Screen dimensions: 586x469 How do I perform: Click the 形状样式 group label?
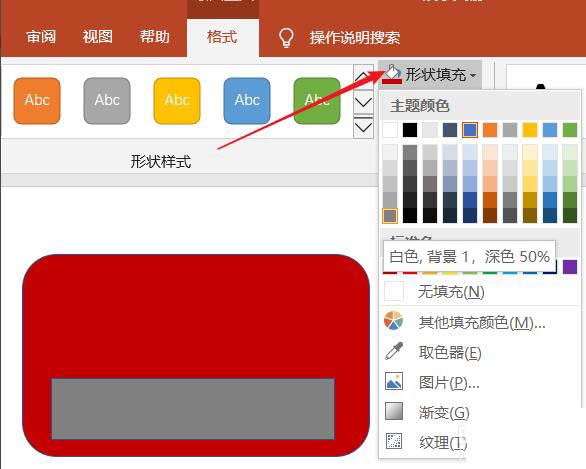pyautogui.click(x=161, y=162)
